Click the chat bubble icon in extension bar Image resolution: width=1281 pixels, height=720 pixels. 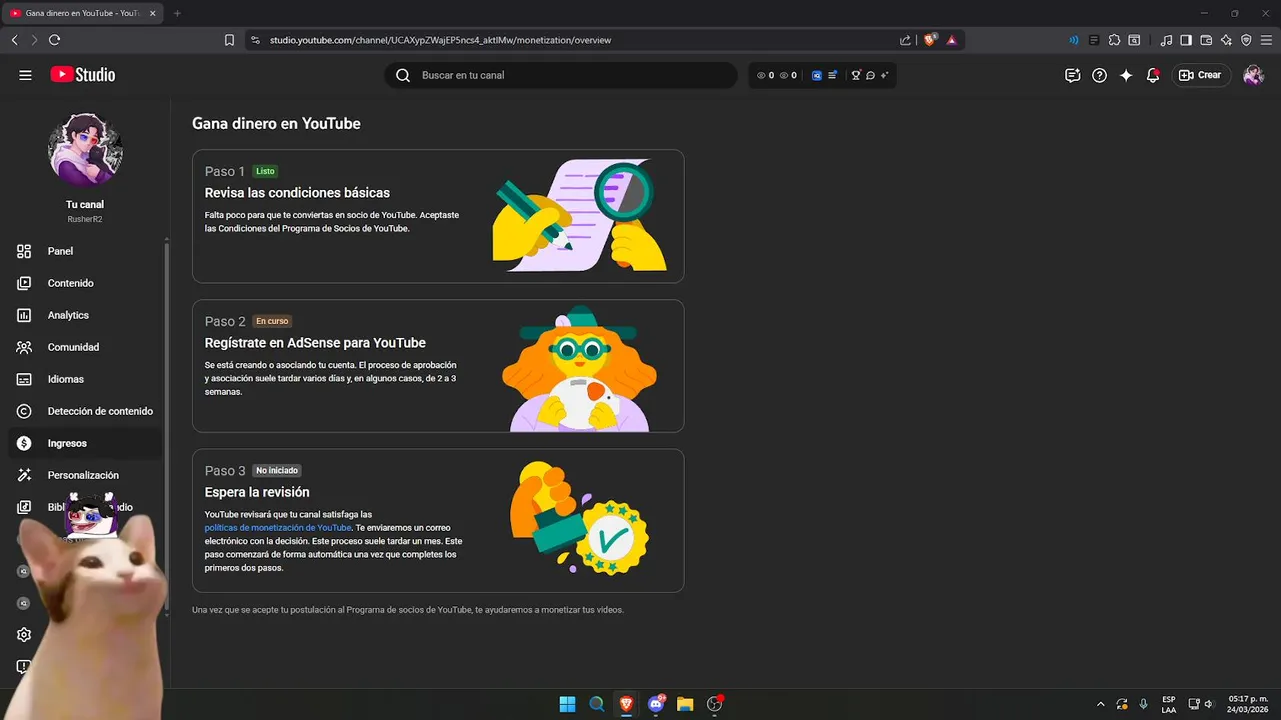pyautogui.click(x=870, y=75)
